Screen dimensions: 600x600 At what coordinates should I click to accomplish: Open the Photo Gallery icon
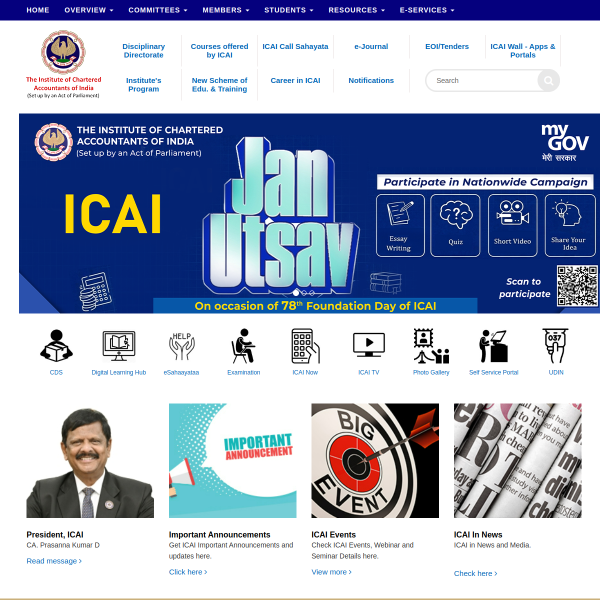click(x=431, y=346)
